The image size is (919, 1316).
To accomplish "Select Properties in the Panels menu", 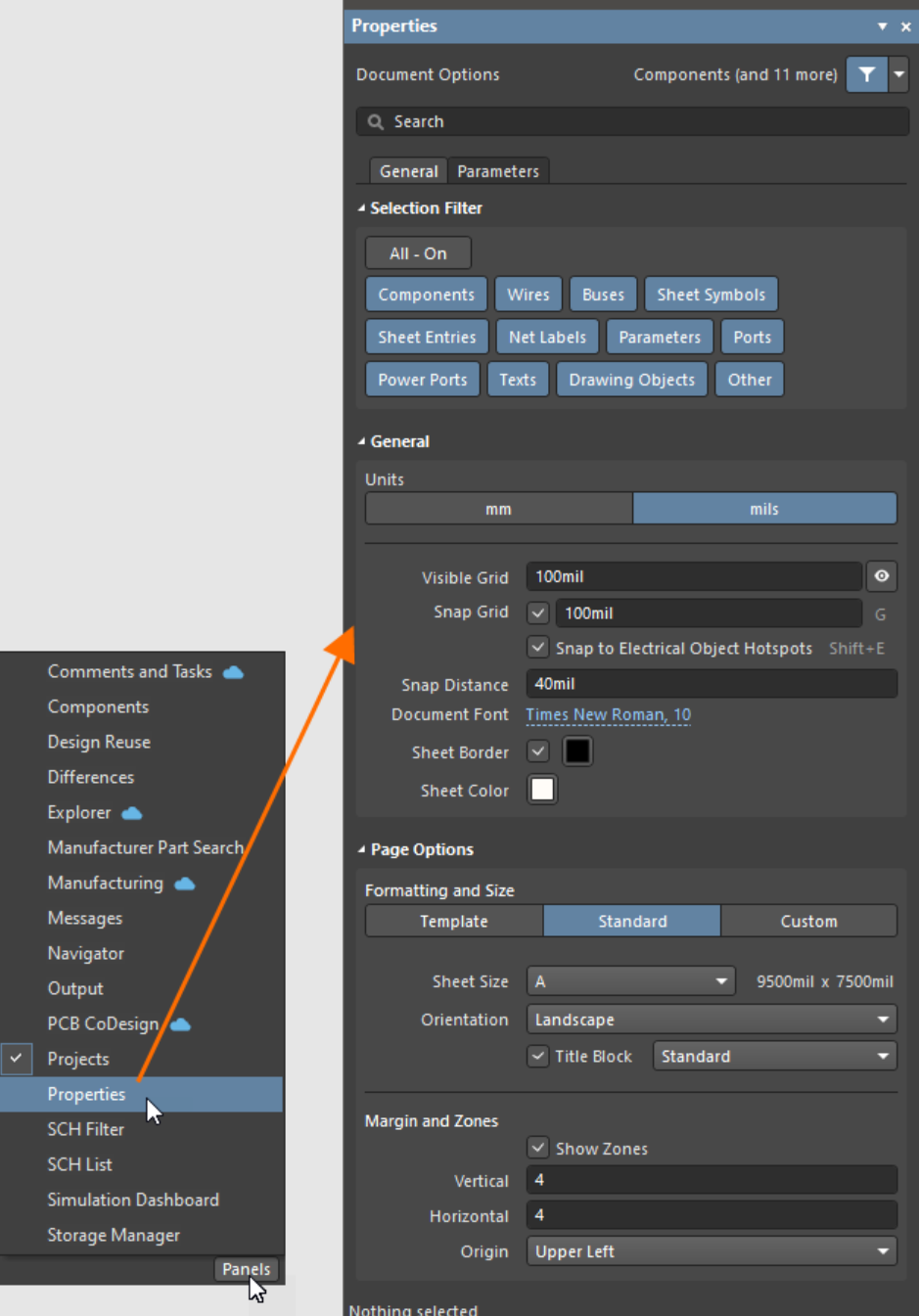I will pyautogui.click(x=142, y=1094).
